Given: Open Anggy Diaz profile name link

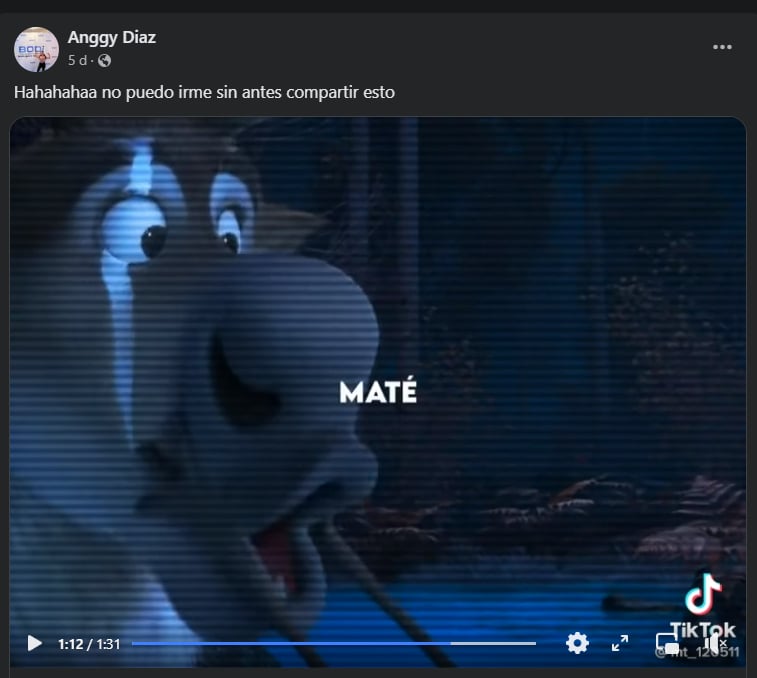Looking at the screenshot, I should (112, 37).
